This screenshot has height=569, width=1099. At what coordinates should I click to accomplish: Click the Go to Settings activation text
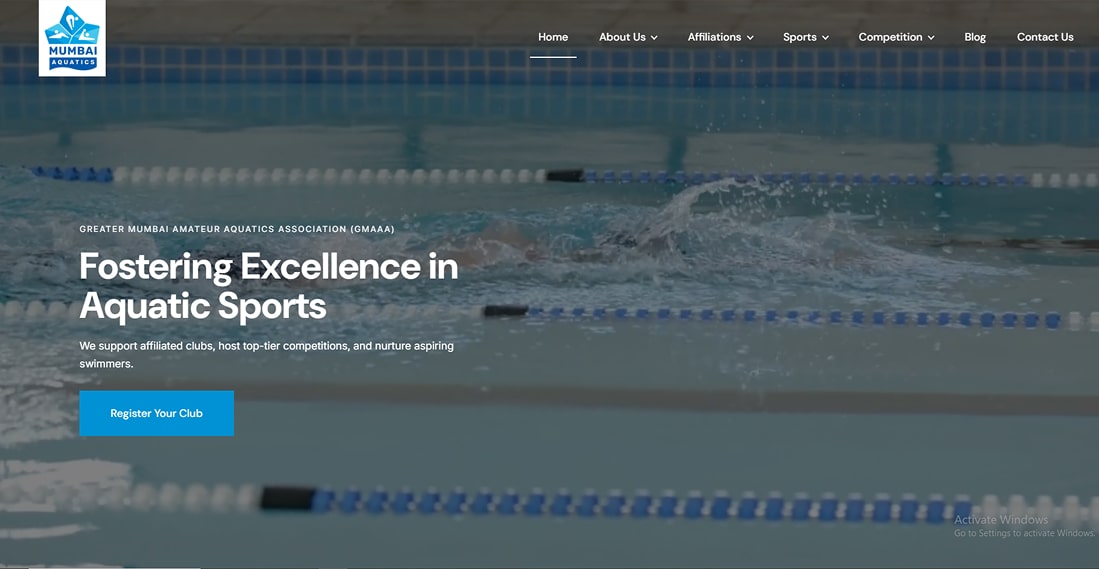[x=1024, y=534]
